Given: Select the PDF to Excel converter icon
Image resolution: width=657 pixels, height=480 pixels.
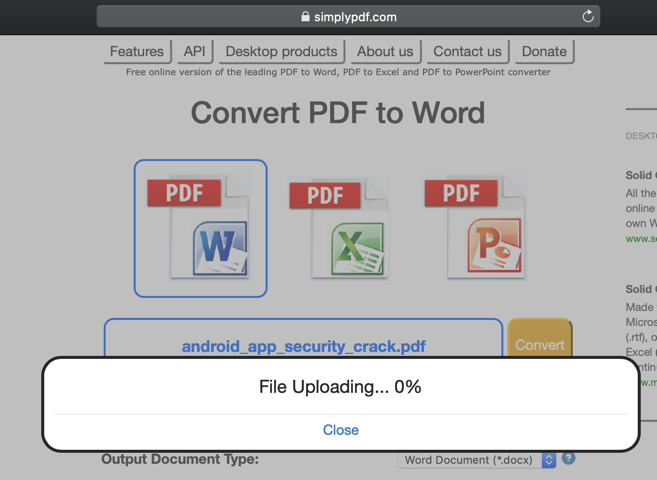Looking at the screenshot, I should tap(339, 228).
